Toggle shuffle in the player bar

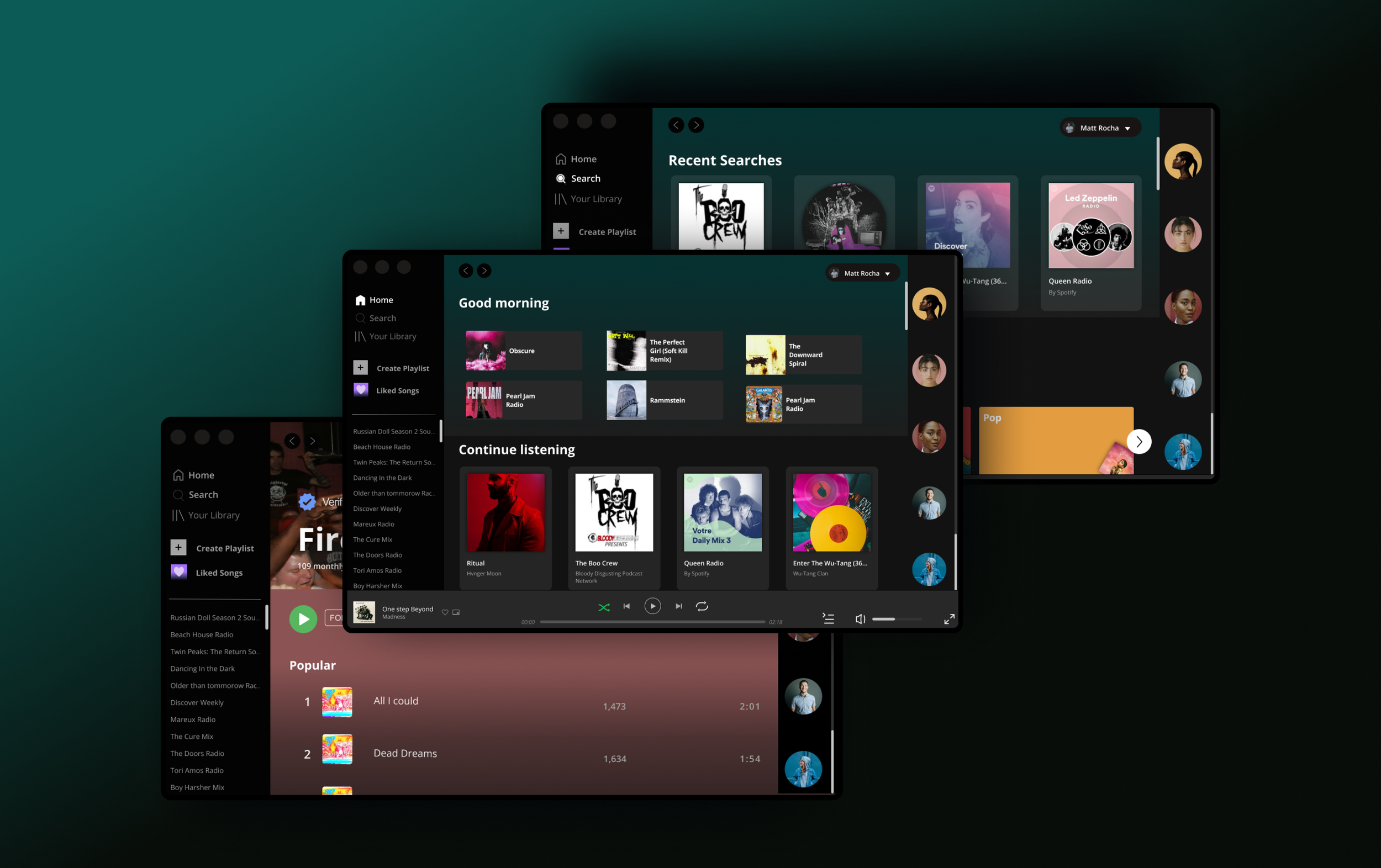click(604, 607)
